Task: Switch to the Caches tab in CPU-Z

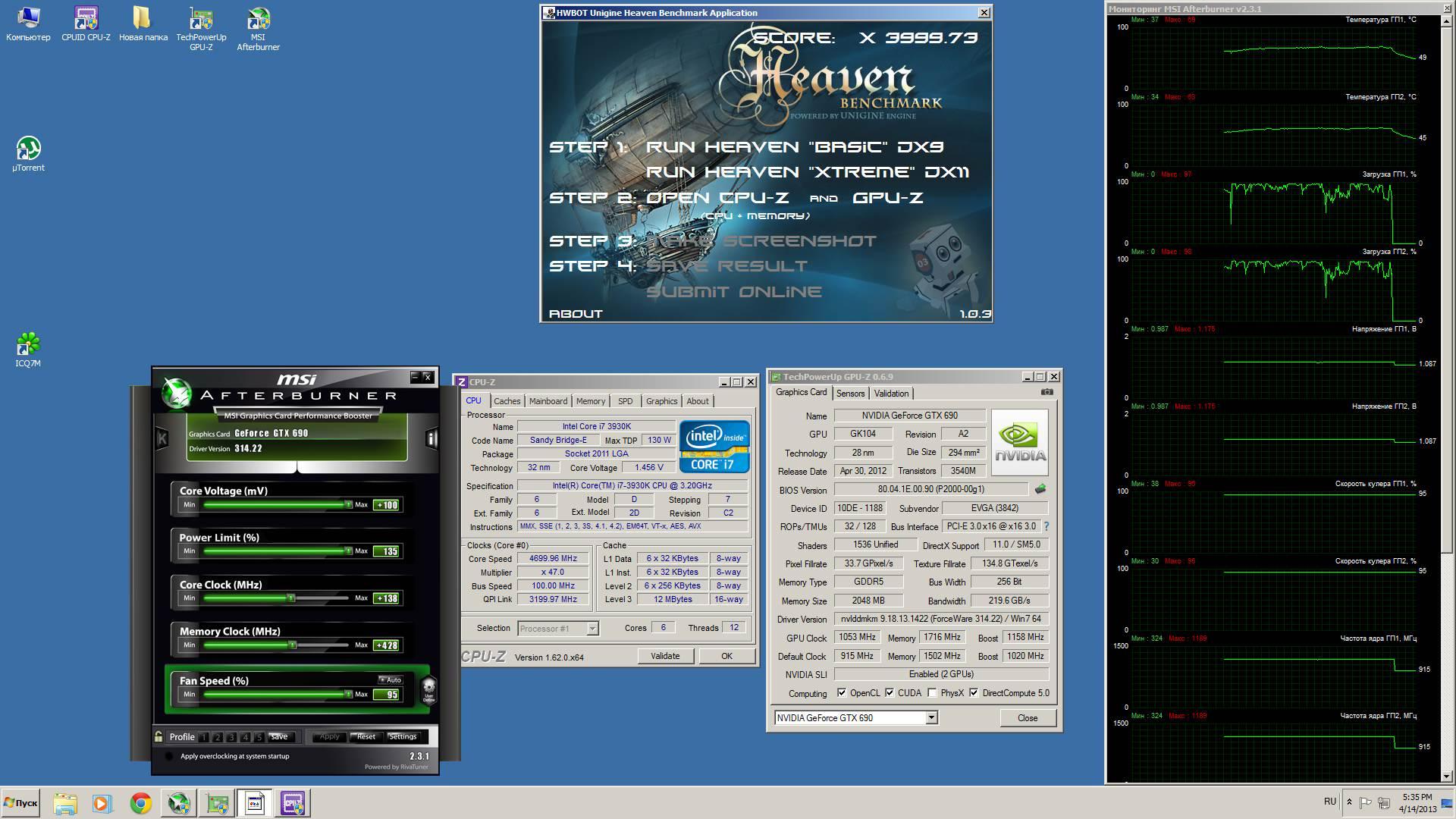Action: coord(507,401)
